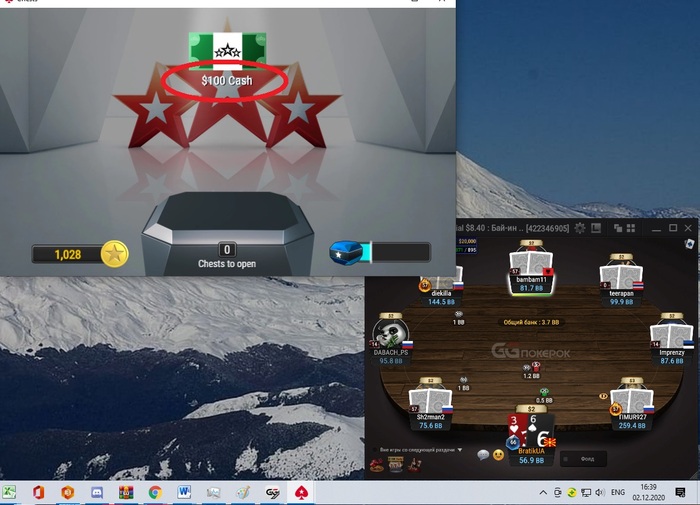Image resolution: width=700 pixels, height=505 pixels.
Task: Open the photo viewer taskbar icon
Action: [213, 492]
